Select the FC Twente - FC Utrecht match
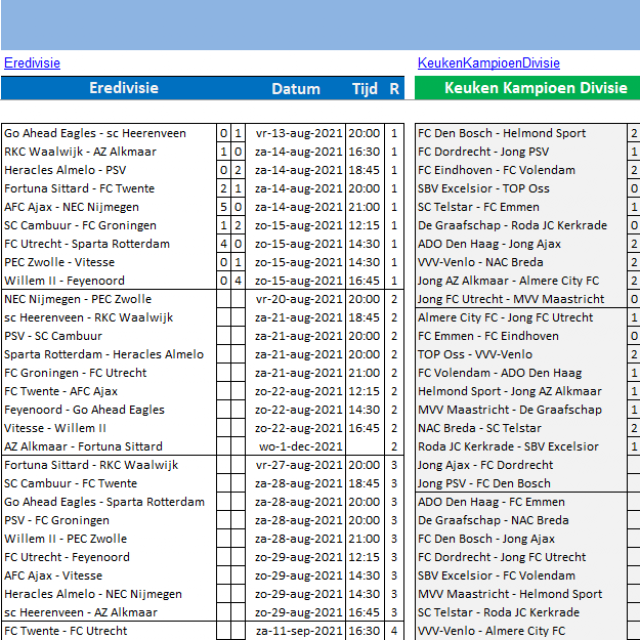640x640 pixels. [66, 631]
